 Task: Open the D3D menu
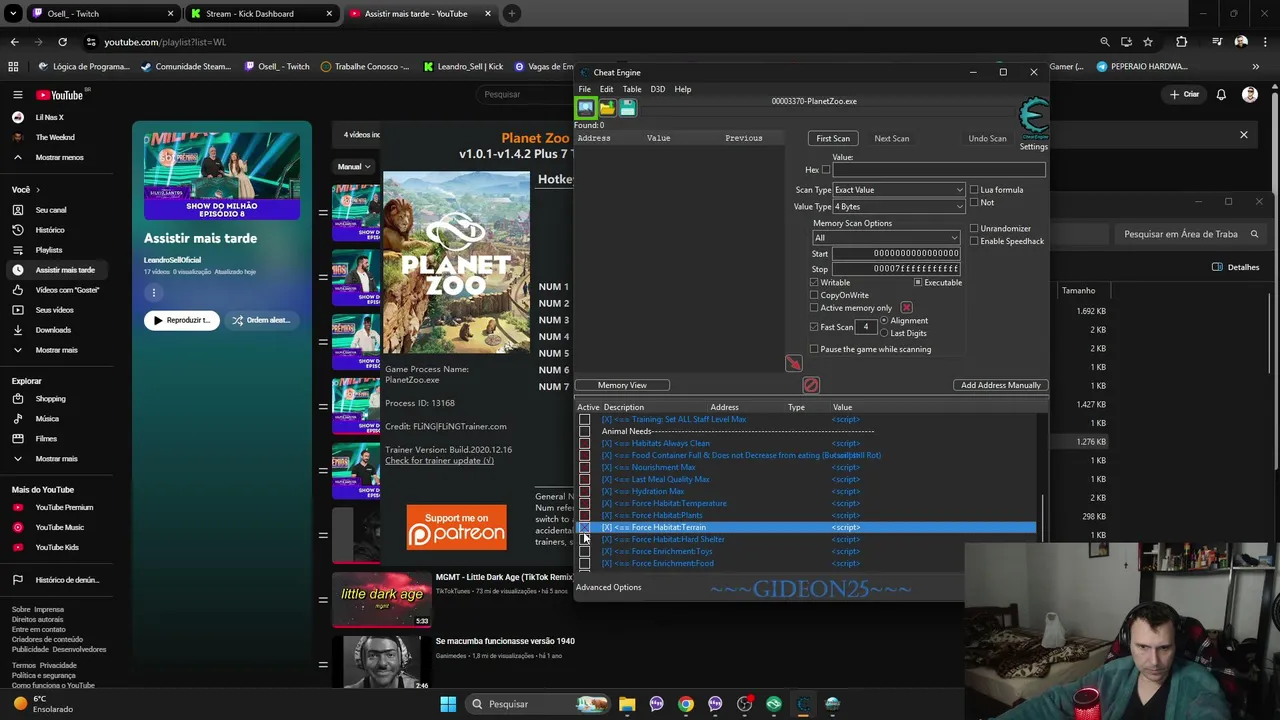(658, 89)
